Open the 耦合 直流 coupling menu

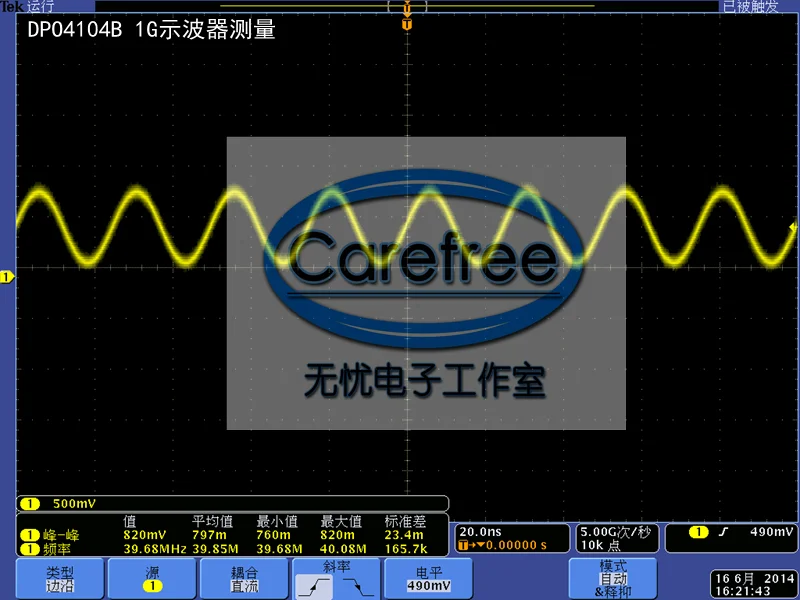(244, 579)
